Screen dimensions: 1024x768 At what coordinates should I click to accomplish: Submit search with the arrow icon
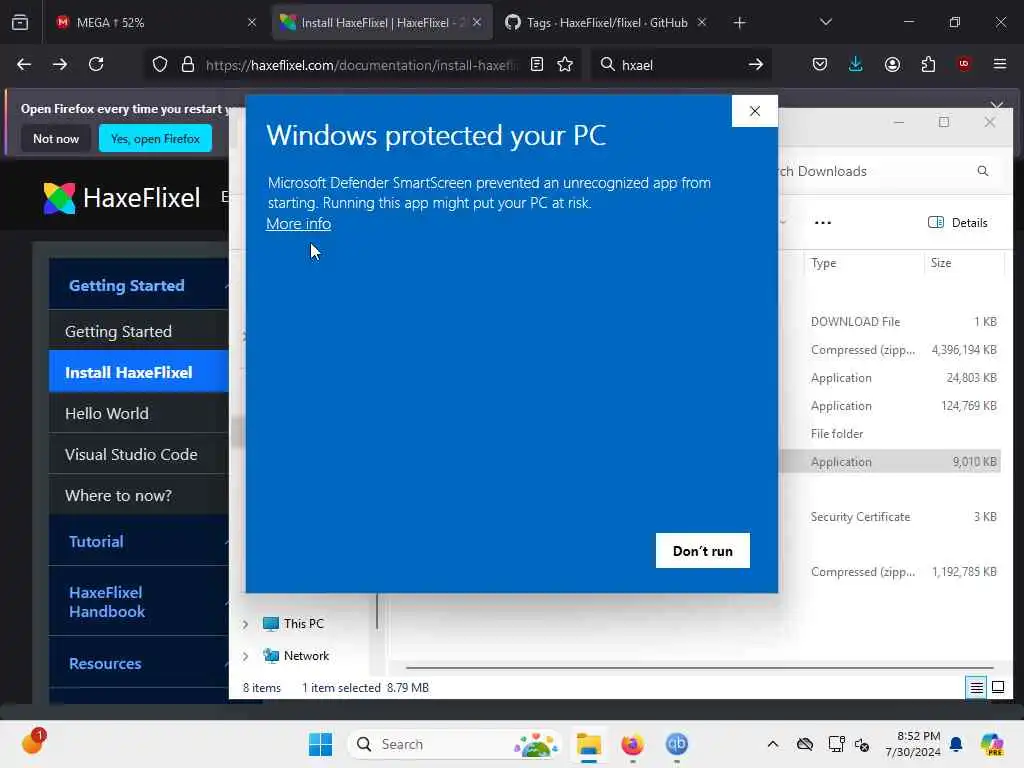[x=756, y=64]
